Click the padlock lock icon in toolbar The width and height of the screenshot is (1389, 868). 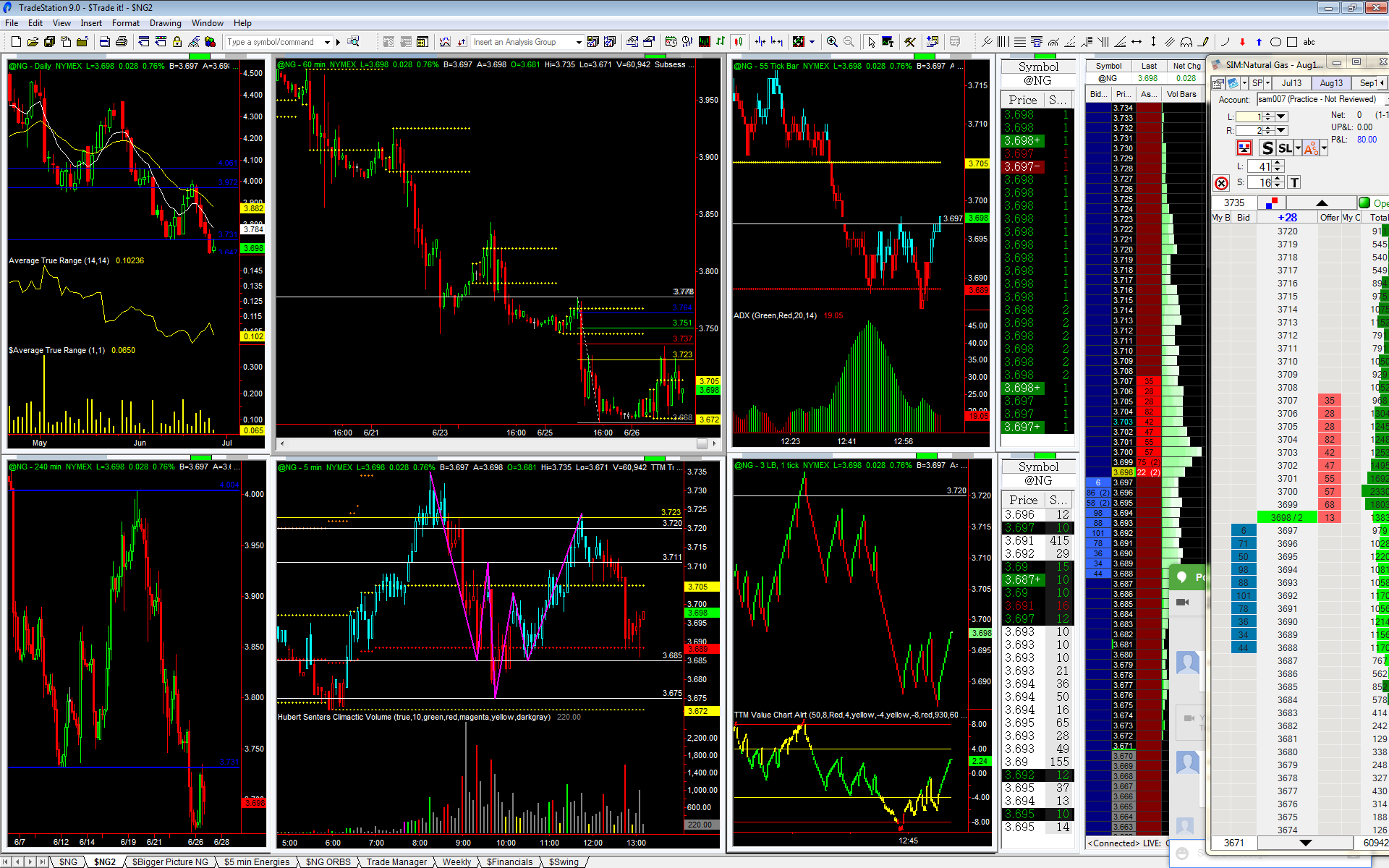[177, 42]
